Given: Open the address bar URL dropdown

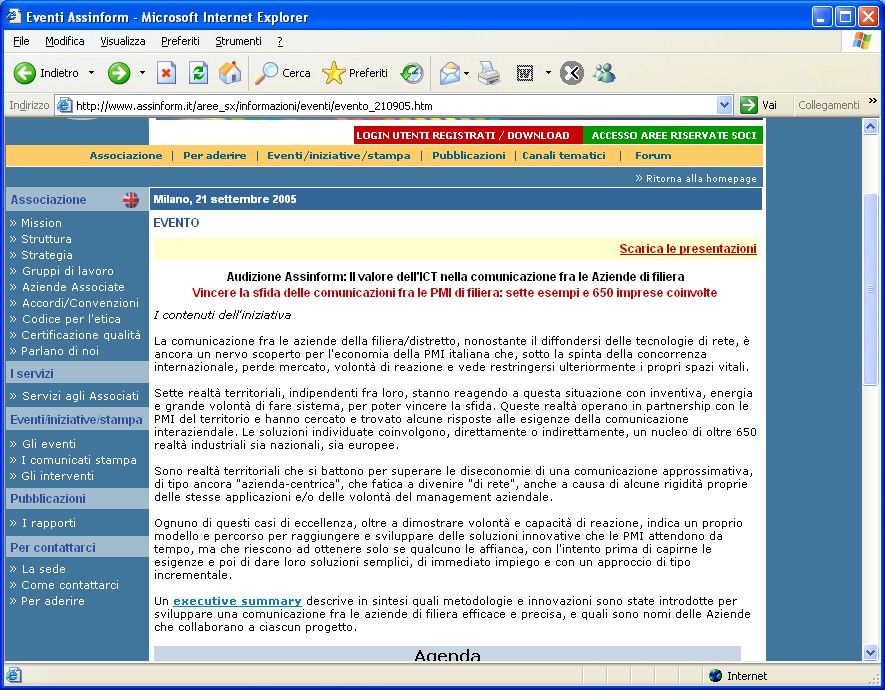Looking at the screenshot, I should 725,105.
